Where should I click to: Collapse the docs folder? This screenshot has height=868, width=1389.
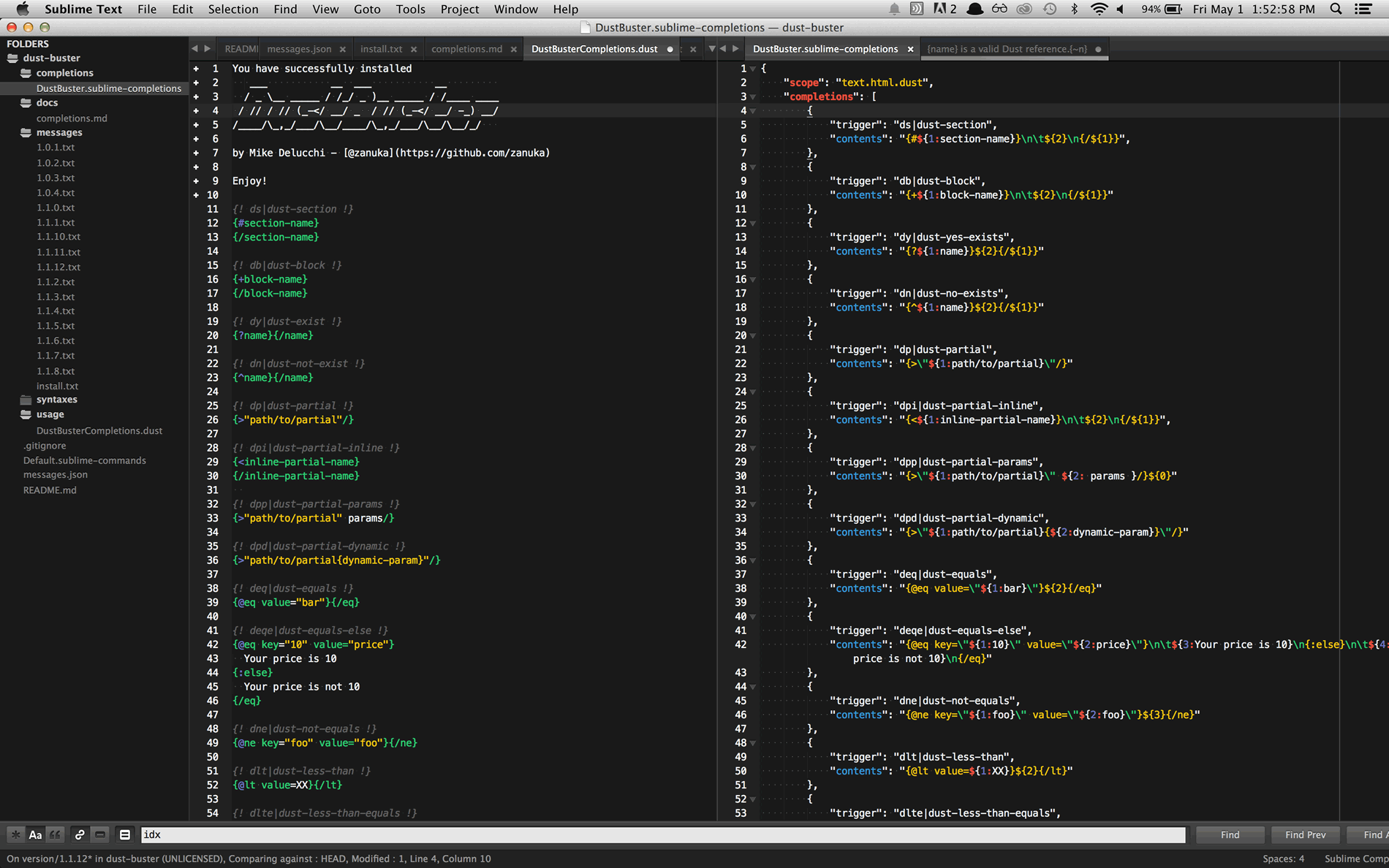(26, 103)
